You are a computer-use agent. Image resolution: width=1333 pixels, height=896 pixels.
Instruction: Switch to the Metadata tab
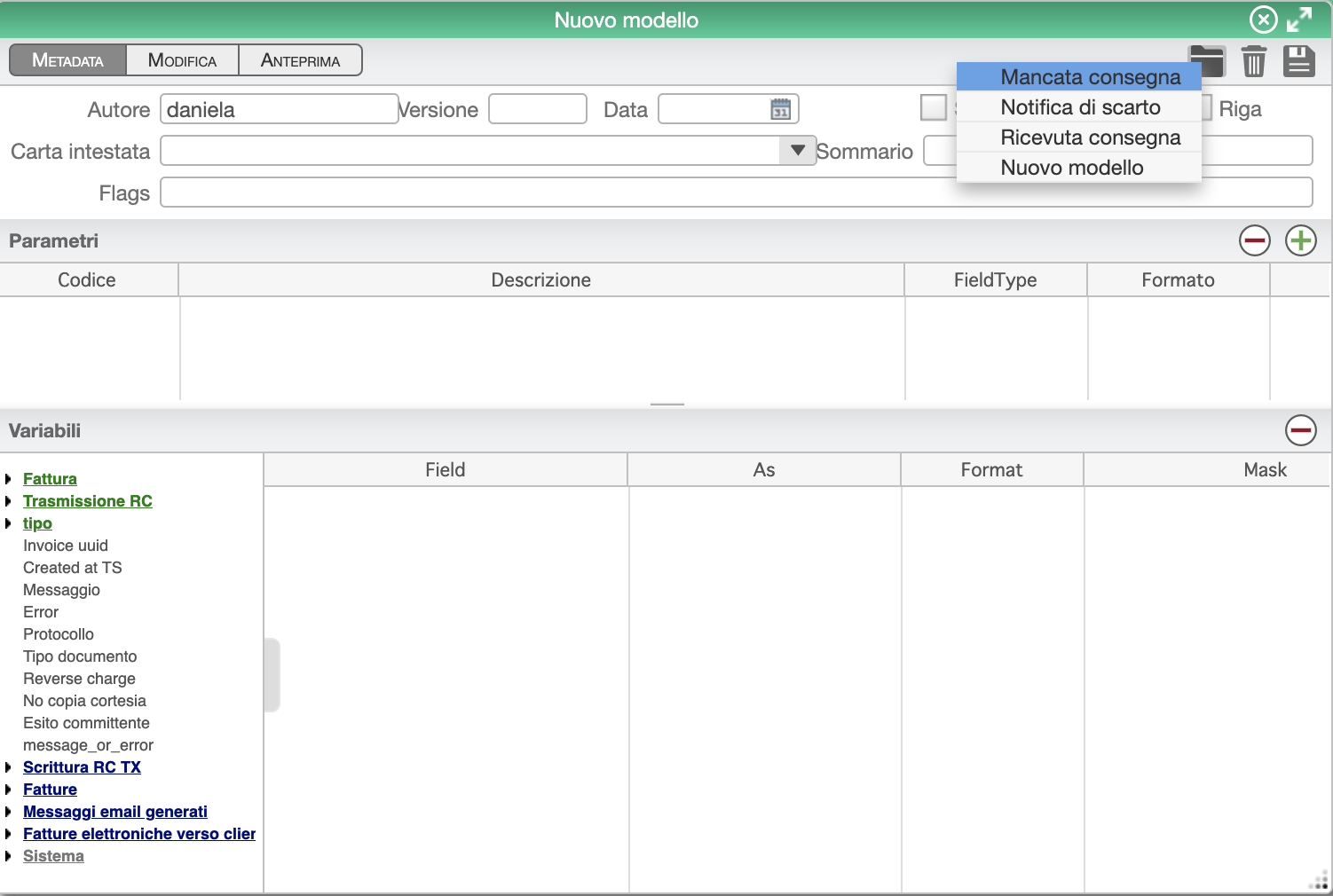tap(67, 60)
